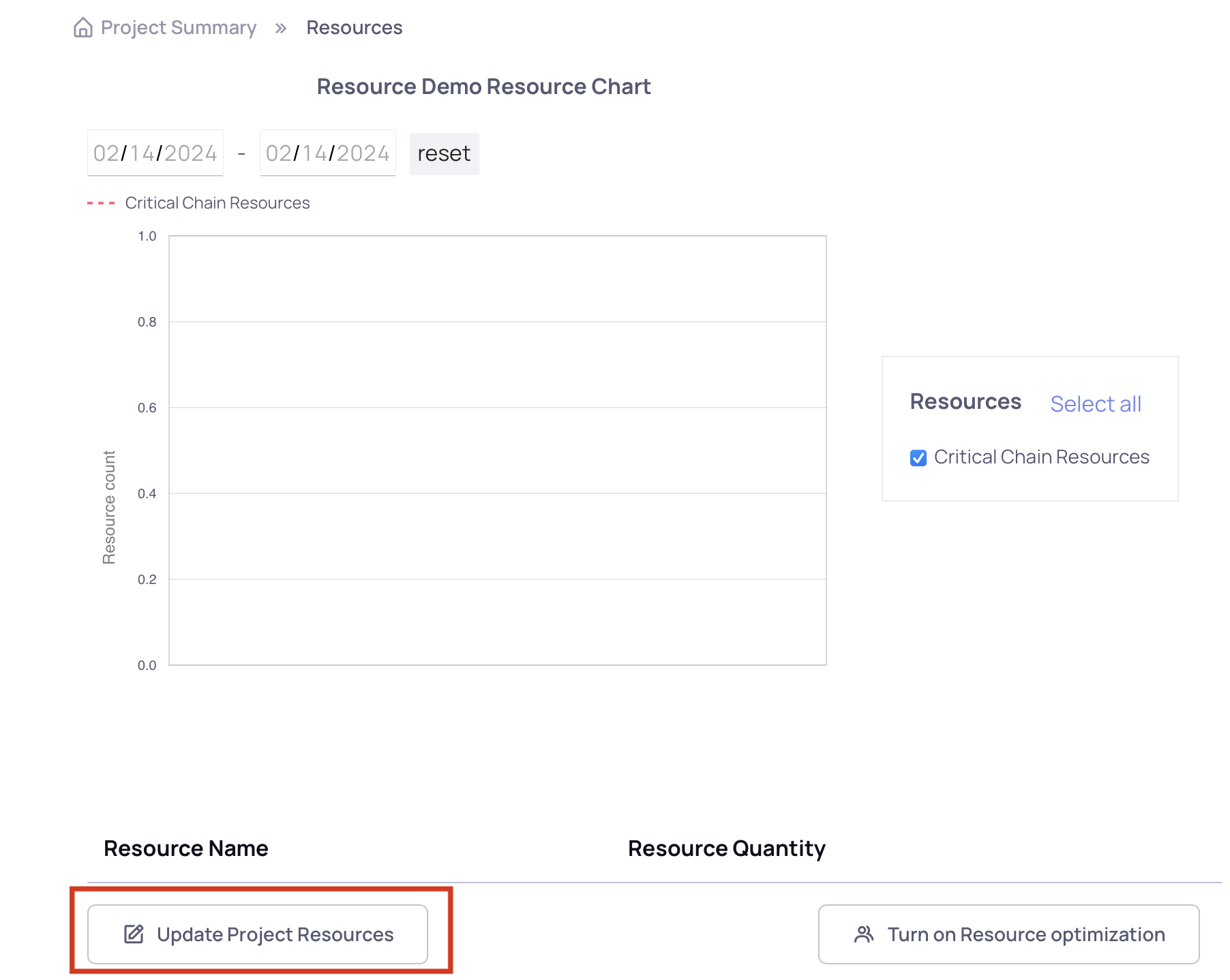The width and height of the screenshot is (1230, 980).
Task: Click the pencil edit icon in Update button
Action: (x=134, y=934)
